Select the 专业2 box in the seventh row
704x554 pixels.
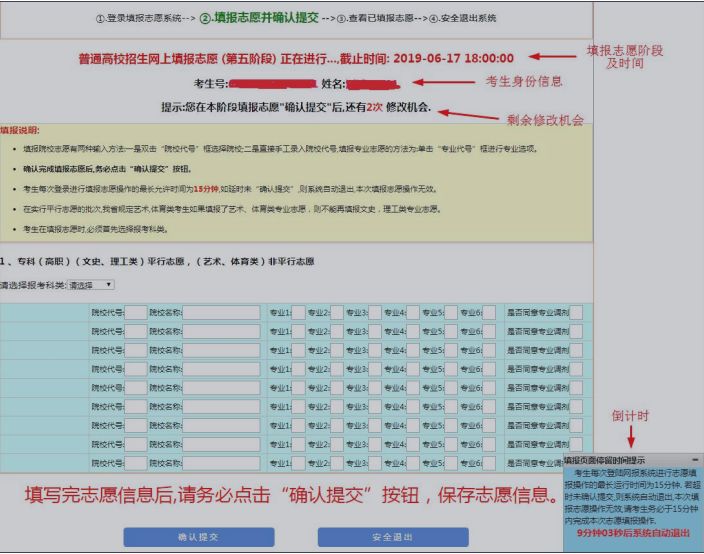(336, 426)
